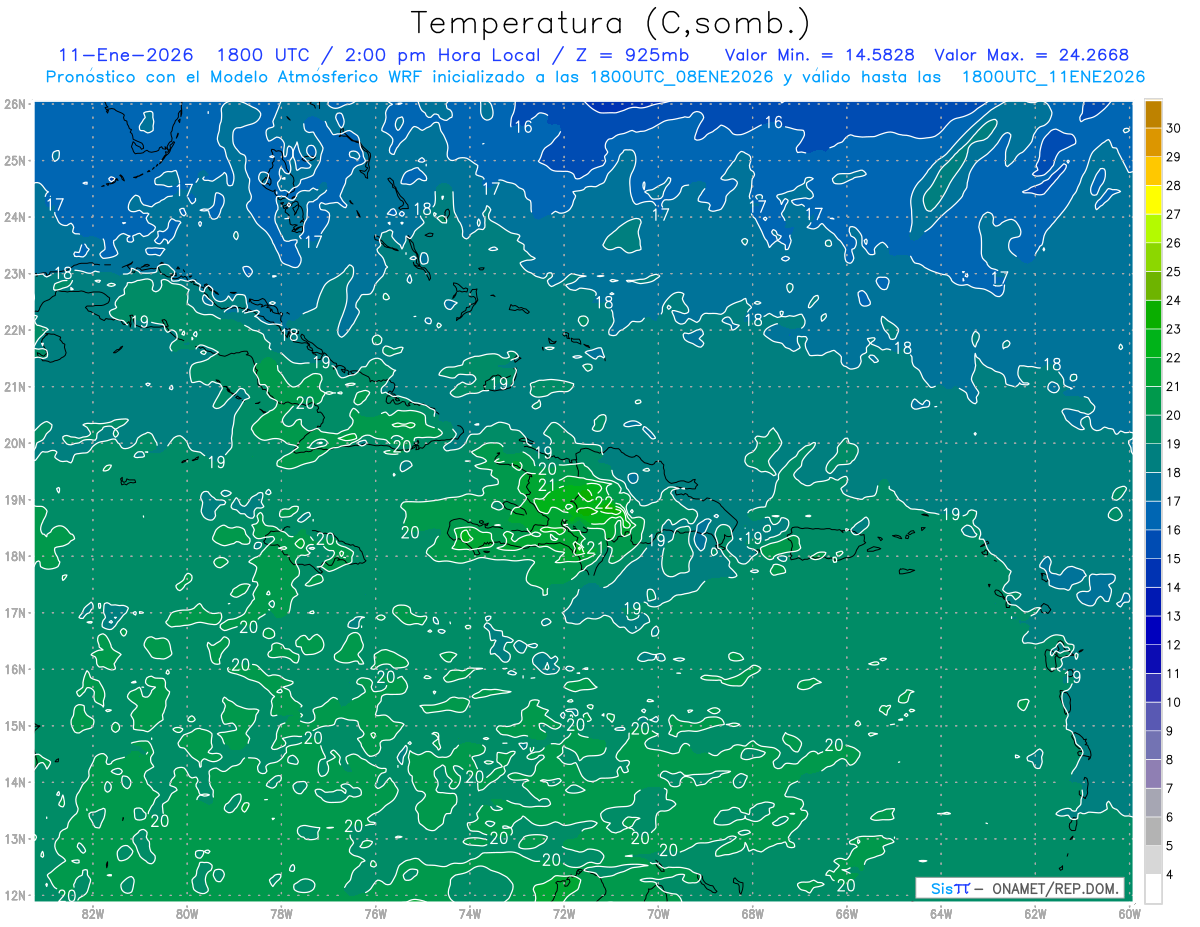This screenshot has height=927, width=1200.
Task: Click the 25N latitude axis label
Action: 14,160
